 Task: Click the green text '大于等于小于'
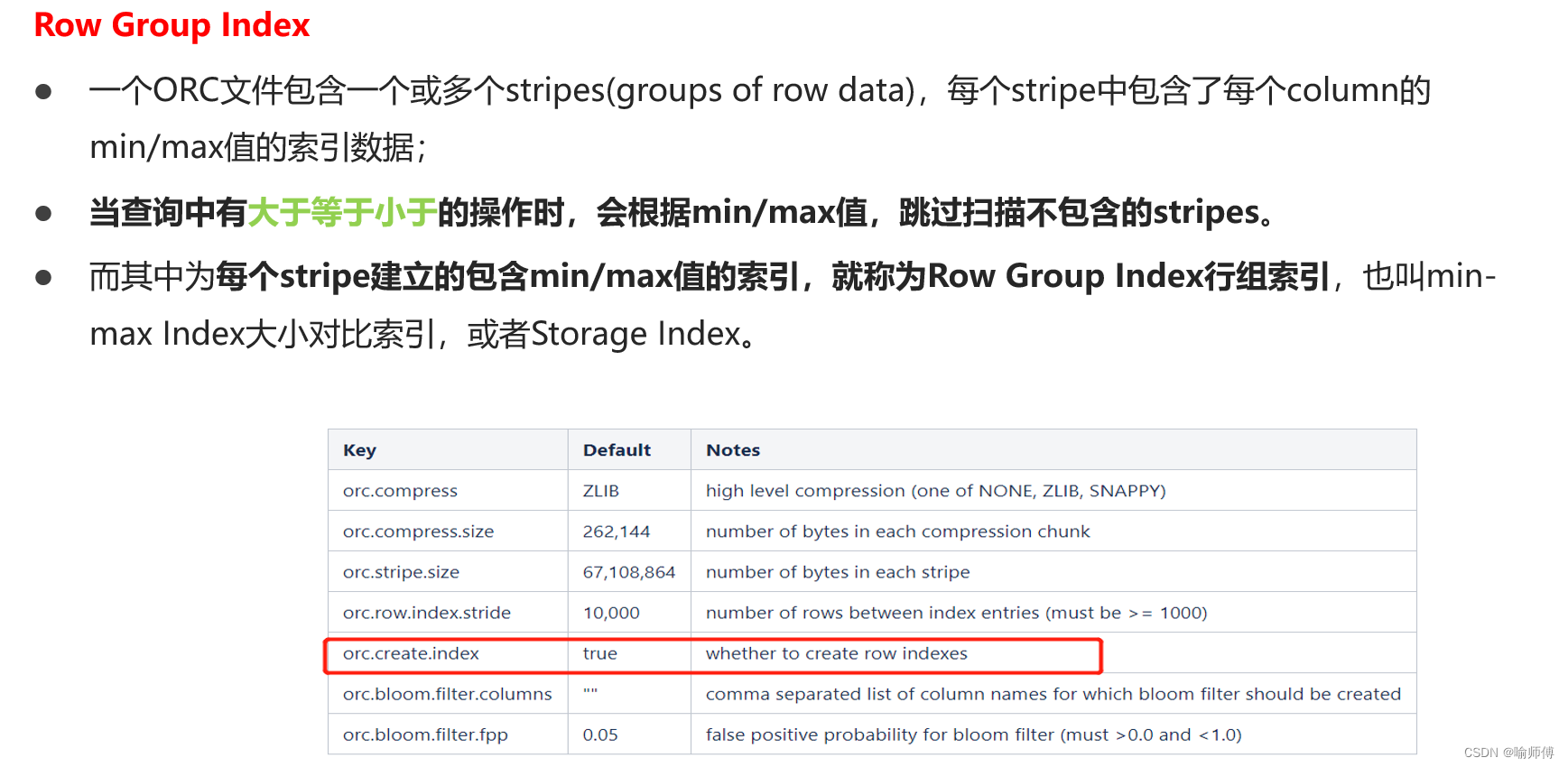[x=342, y=213]
